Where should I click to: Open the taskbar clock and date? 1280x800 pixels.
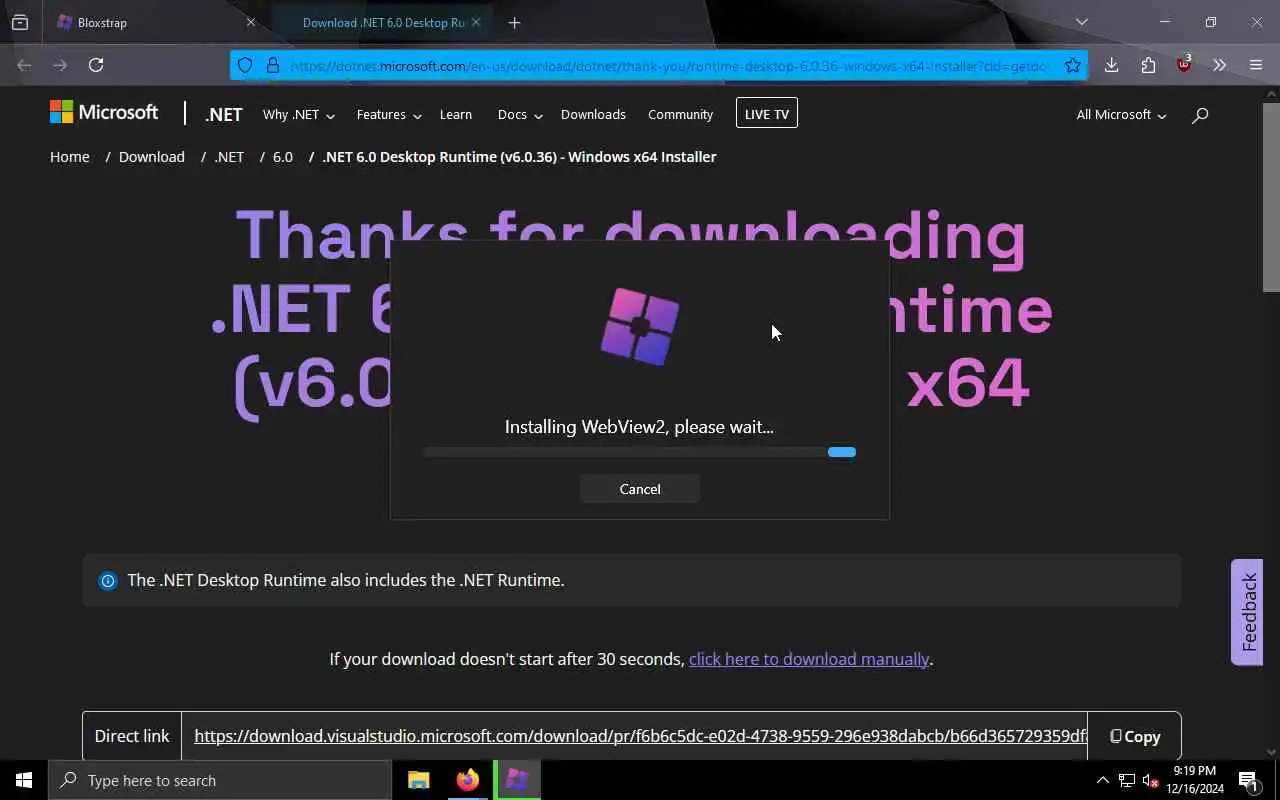point(1195,780)
